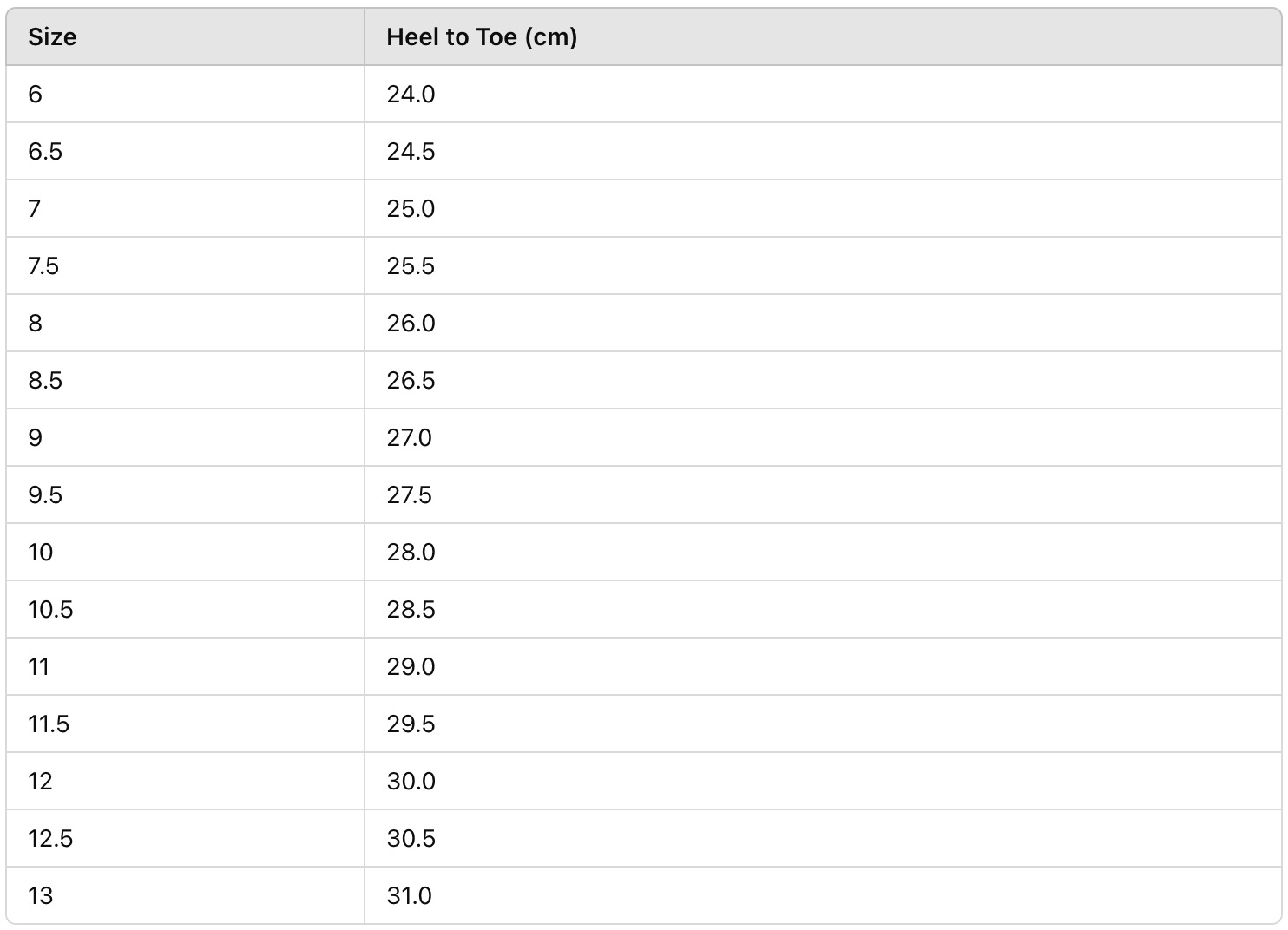The image size is (1288, 930).
Task: Select the size 6 cell
Action: click(36, 94)
